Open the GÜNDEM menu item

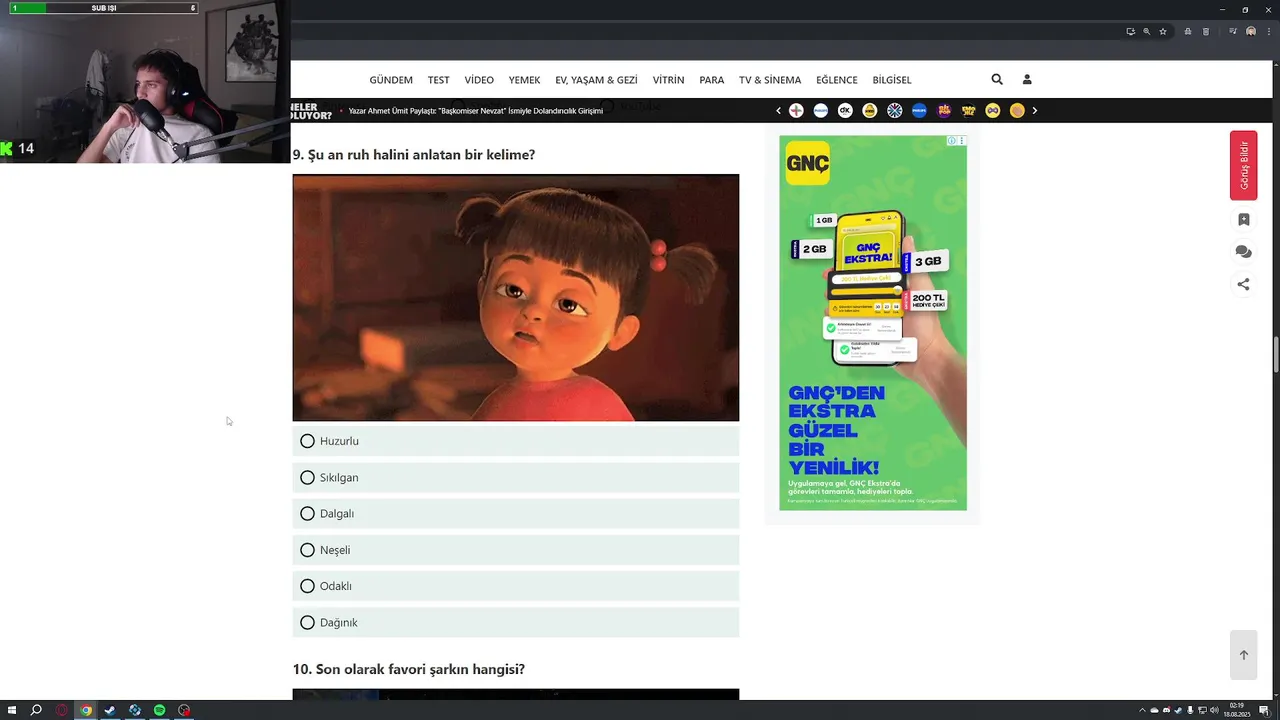(x=391, y=80)
